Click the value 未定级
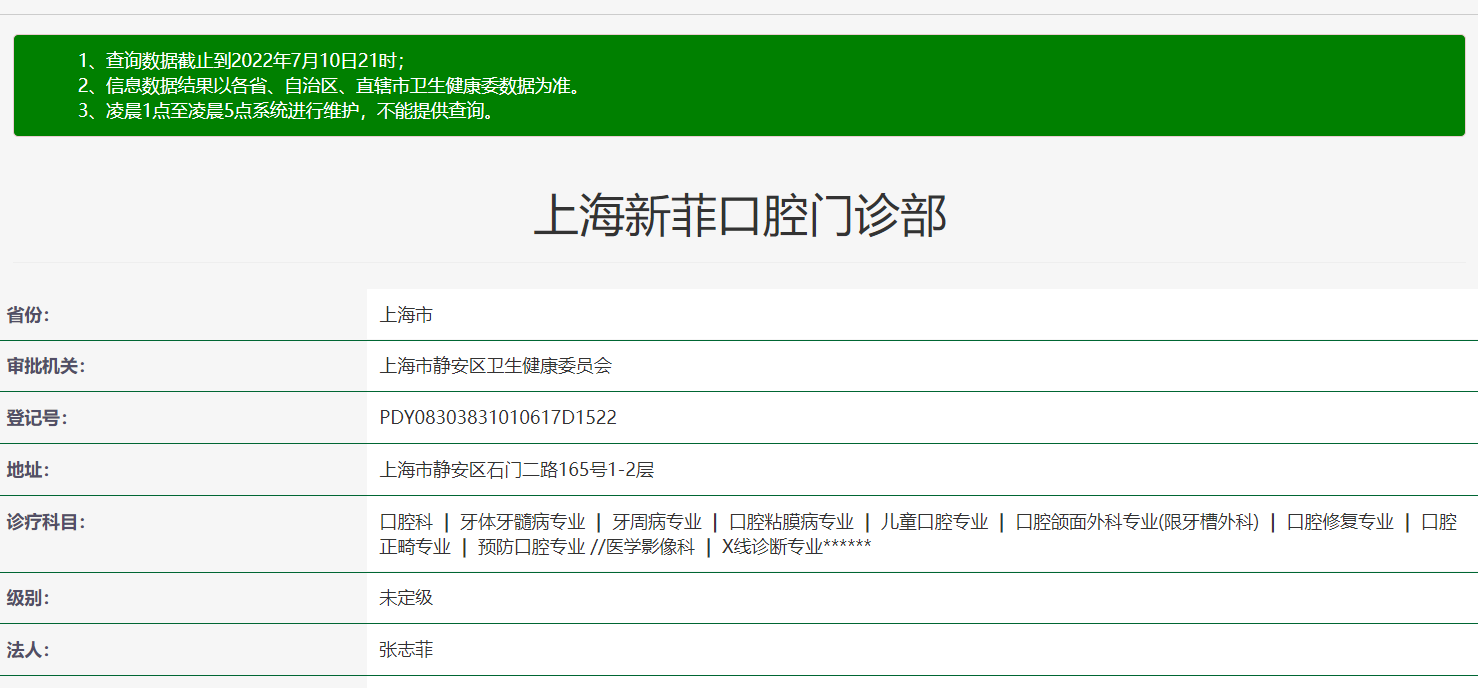The image size is (1478, 688). 406,599
